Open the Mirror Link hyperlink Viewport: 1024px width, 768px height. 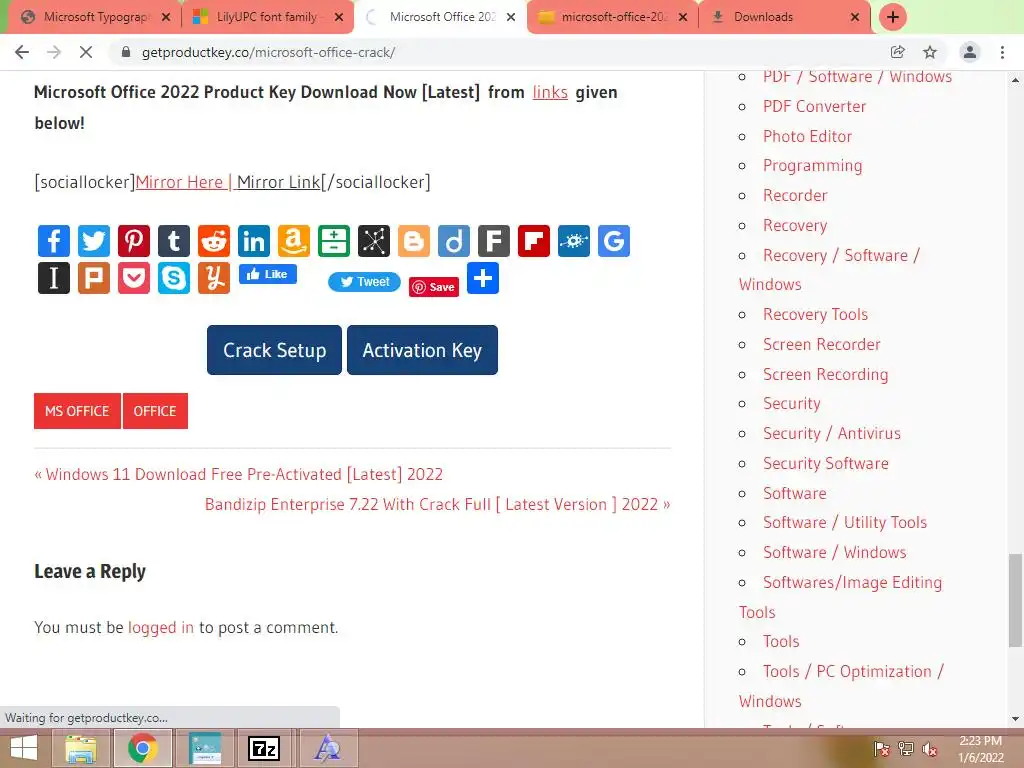(278, 182)
